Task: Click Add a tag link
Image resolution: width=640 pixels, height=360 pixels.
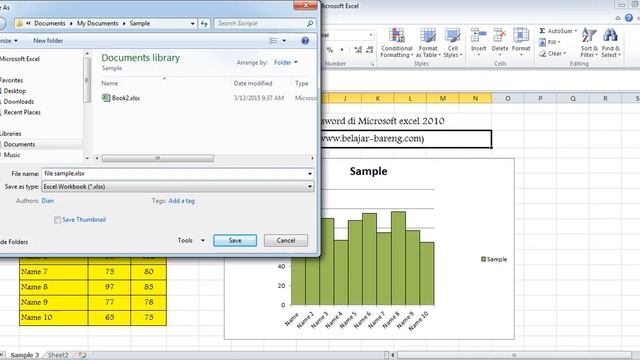Action: point(182,201)
